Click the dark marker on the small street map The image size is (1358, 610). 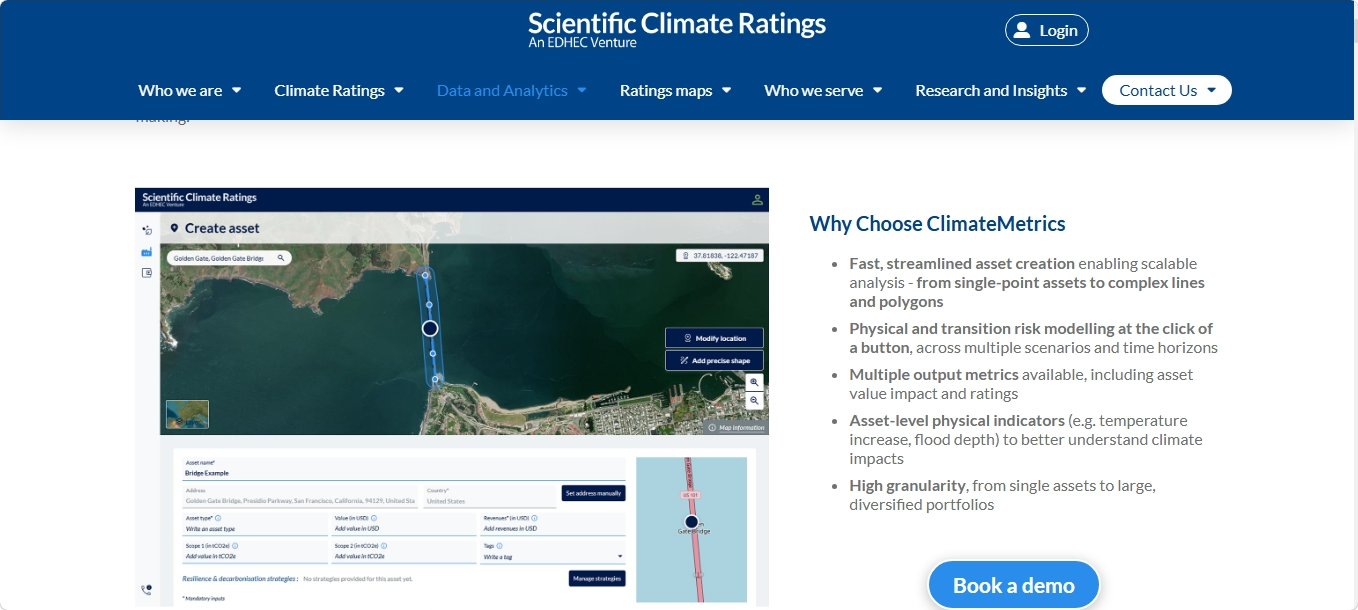(x=691, y=522)
